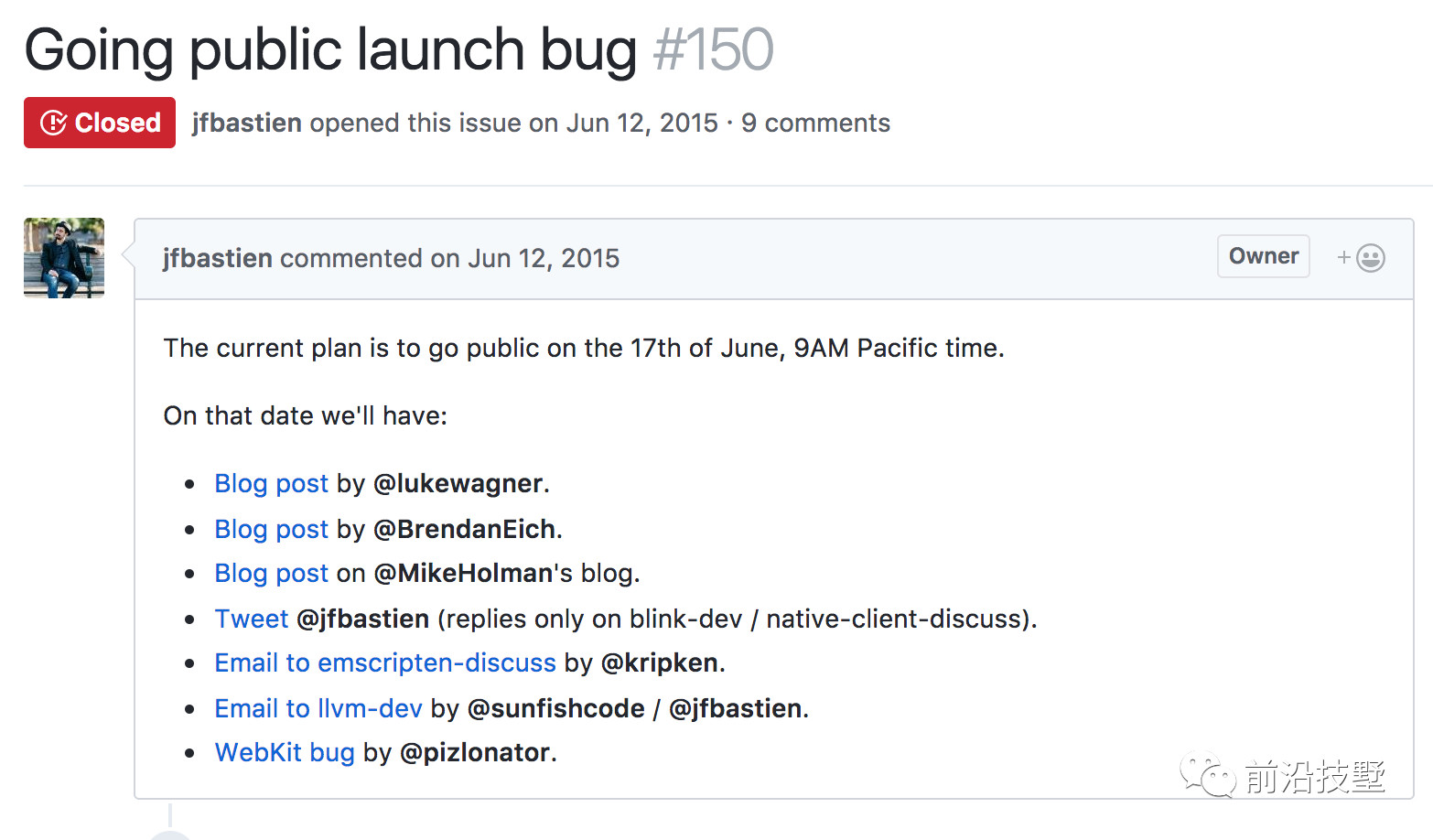Click the @sunfishcode mention

pyautogui.click(x=556, y=708)
